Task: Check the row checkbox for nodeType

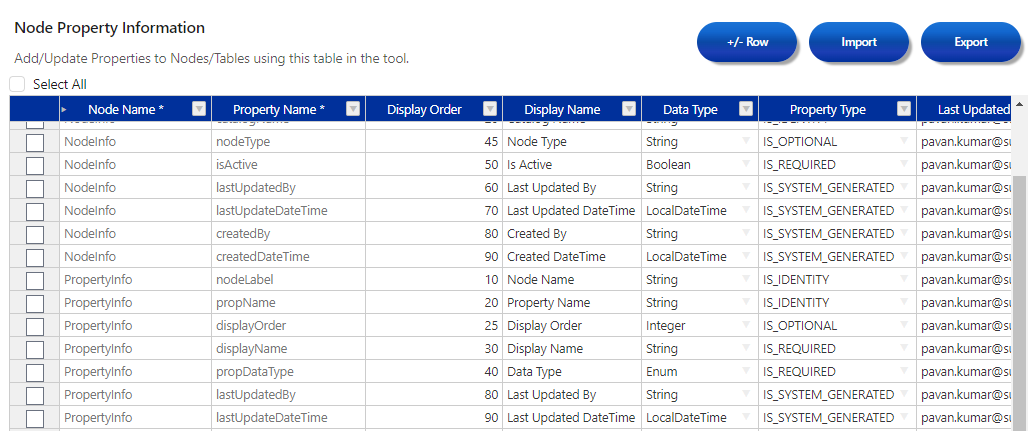Action: pyautogui.click(x=34, y=142)
